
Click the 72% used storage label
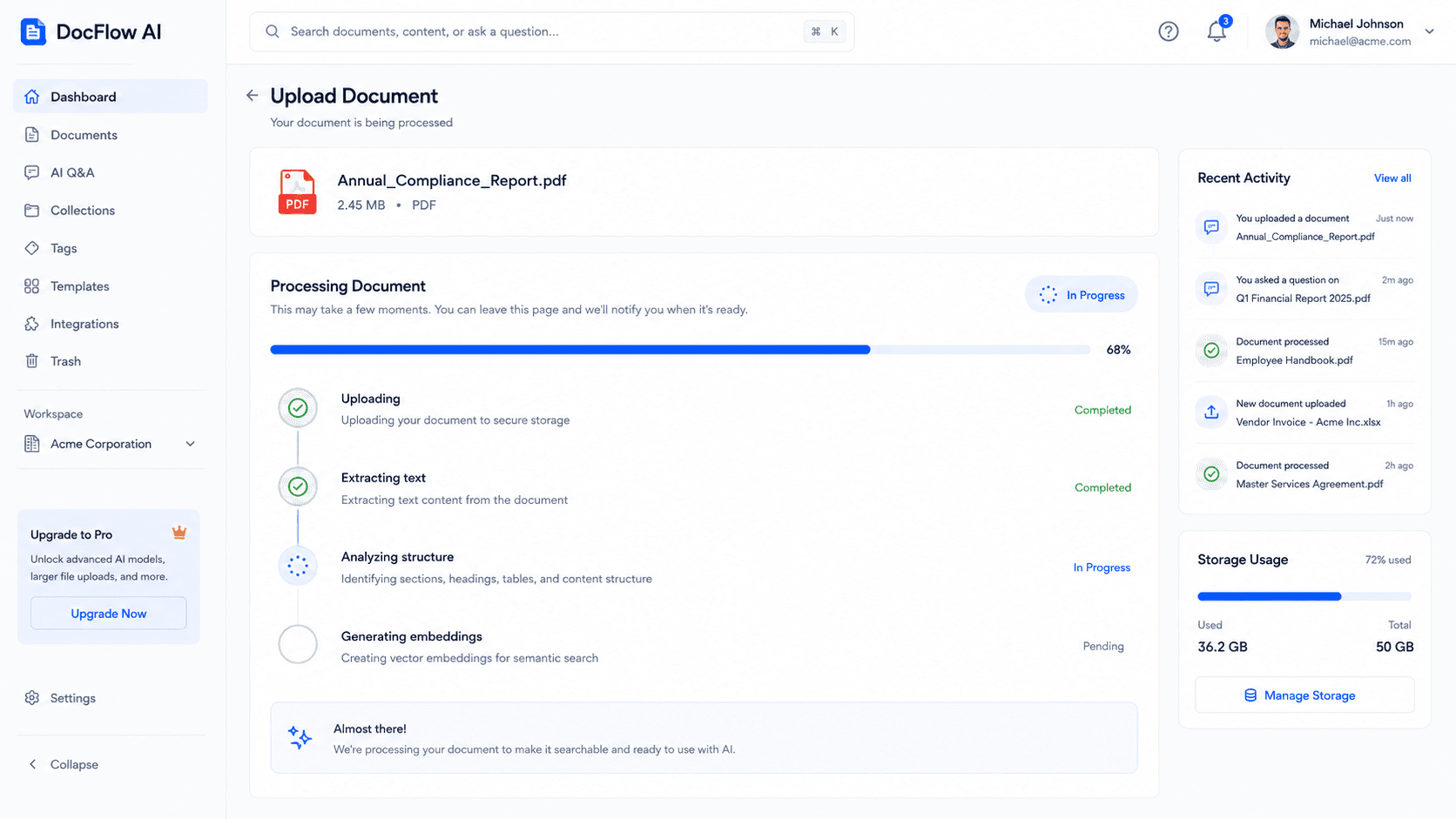[1388, 560]
